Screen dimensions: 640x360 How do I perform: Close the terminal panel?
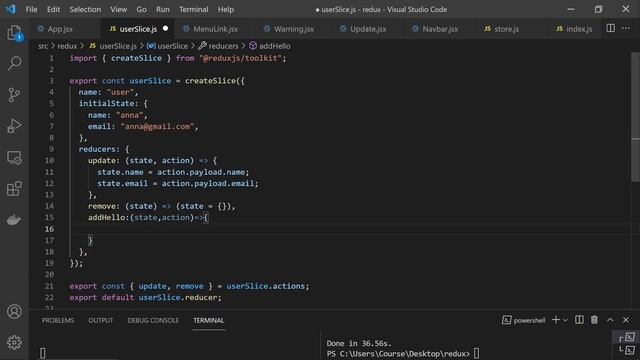point(626,320)
